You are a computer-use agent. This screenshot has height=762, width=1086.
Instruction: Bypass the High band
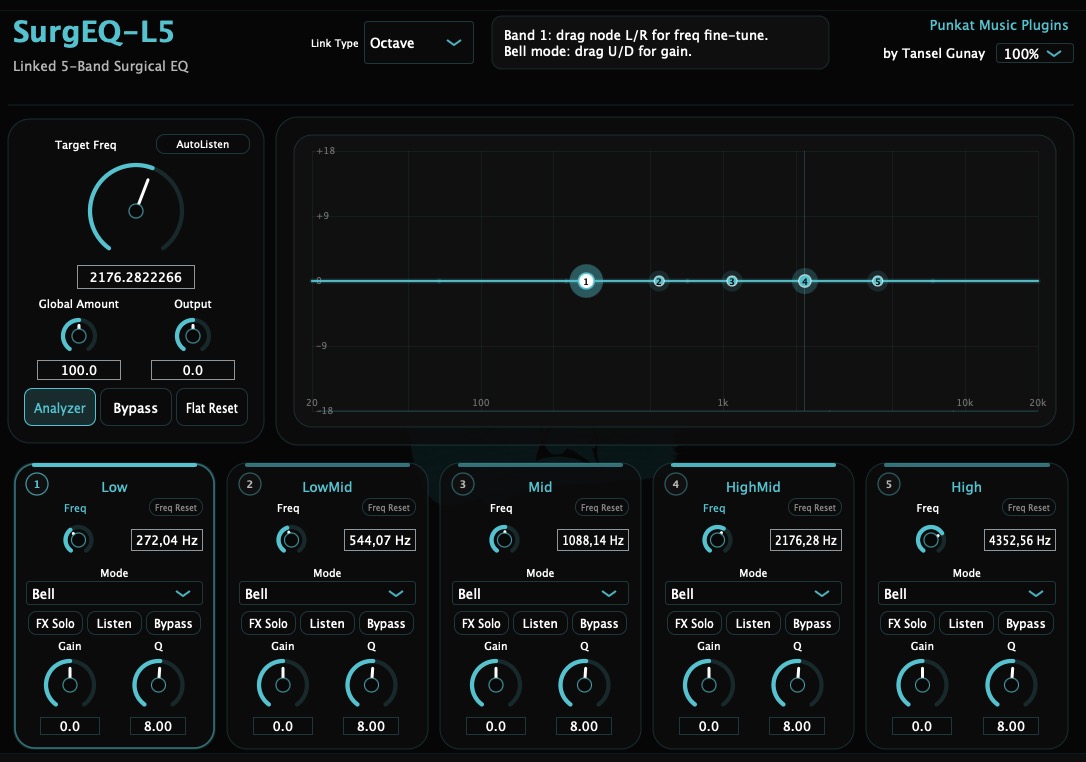click(x=1025, y=623)
